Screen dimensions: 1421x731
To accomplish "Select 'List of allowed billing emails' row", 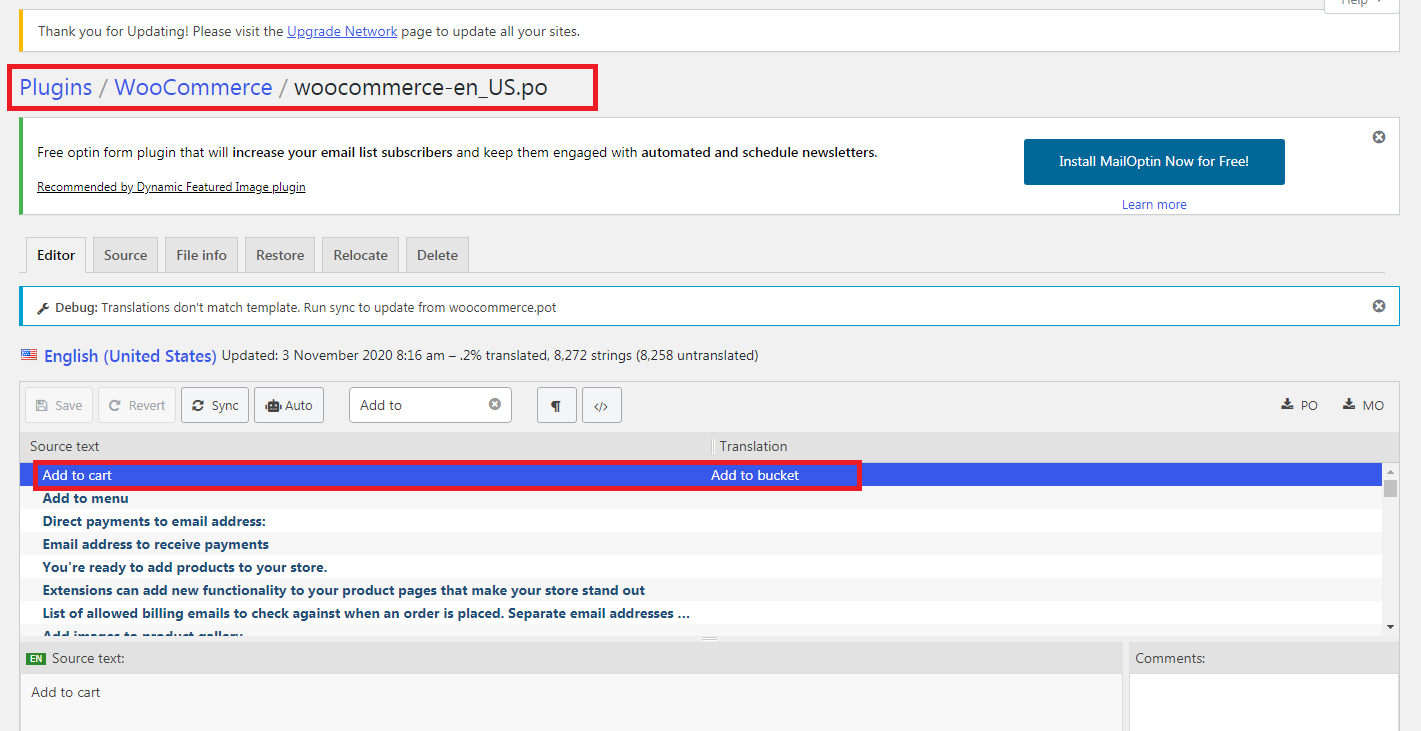I will [701, 613].
